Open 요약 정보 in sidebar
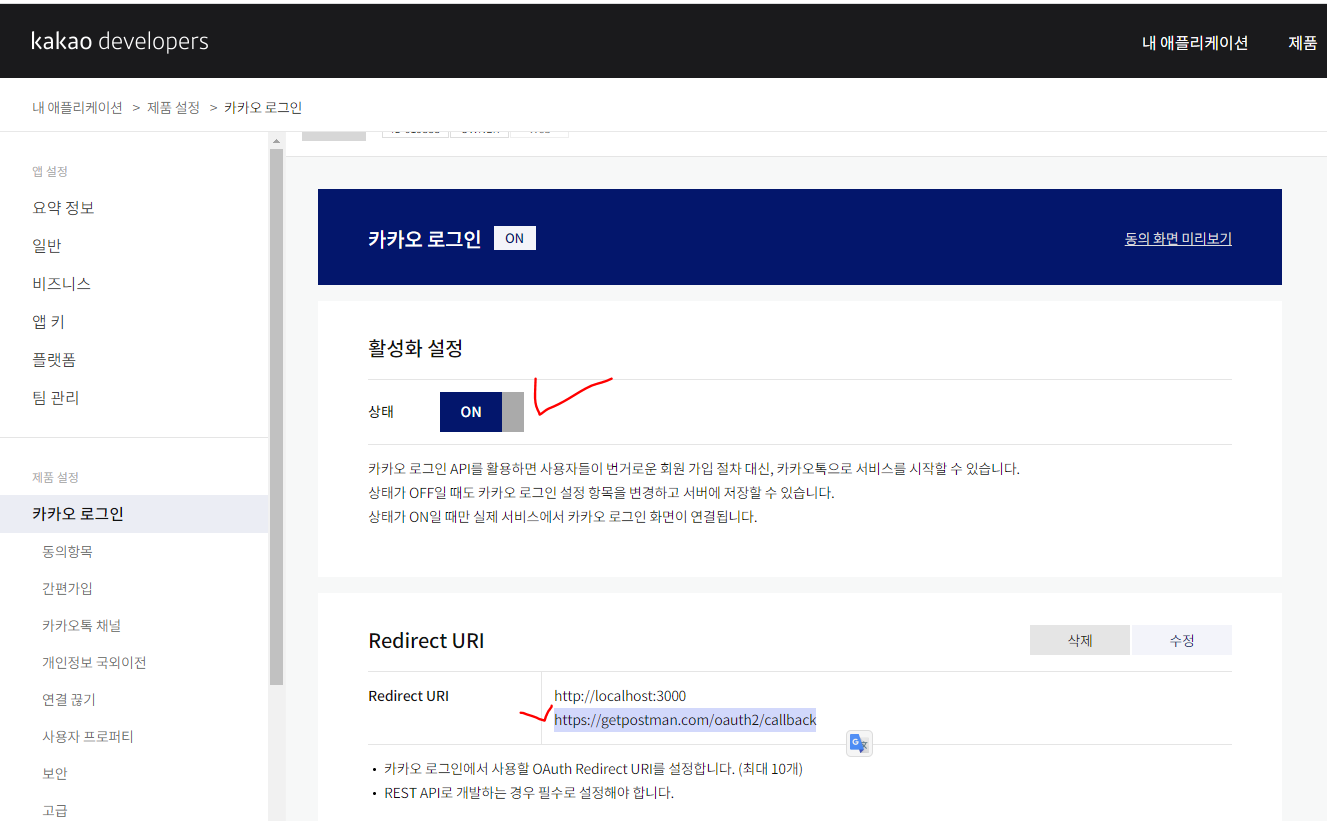 coord(63,208)
